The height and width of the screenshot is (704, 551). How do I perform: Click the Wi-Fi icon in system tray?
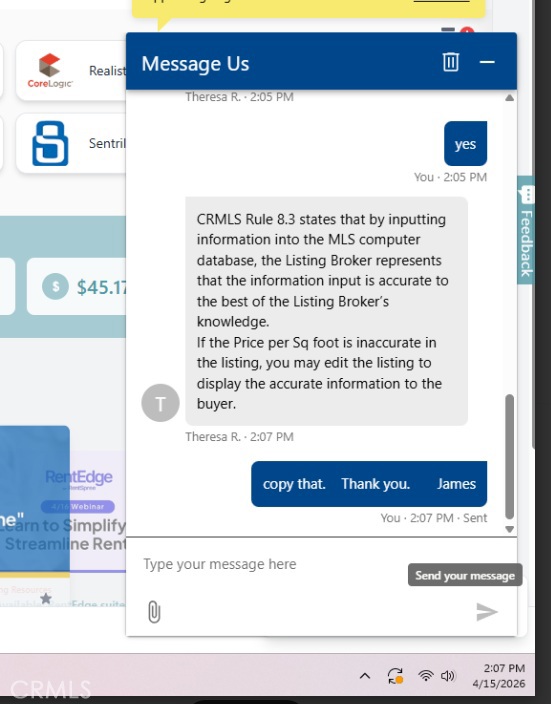(x=425, y=675)
